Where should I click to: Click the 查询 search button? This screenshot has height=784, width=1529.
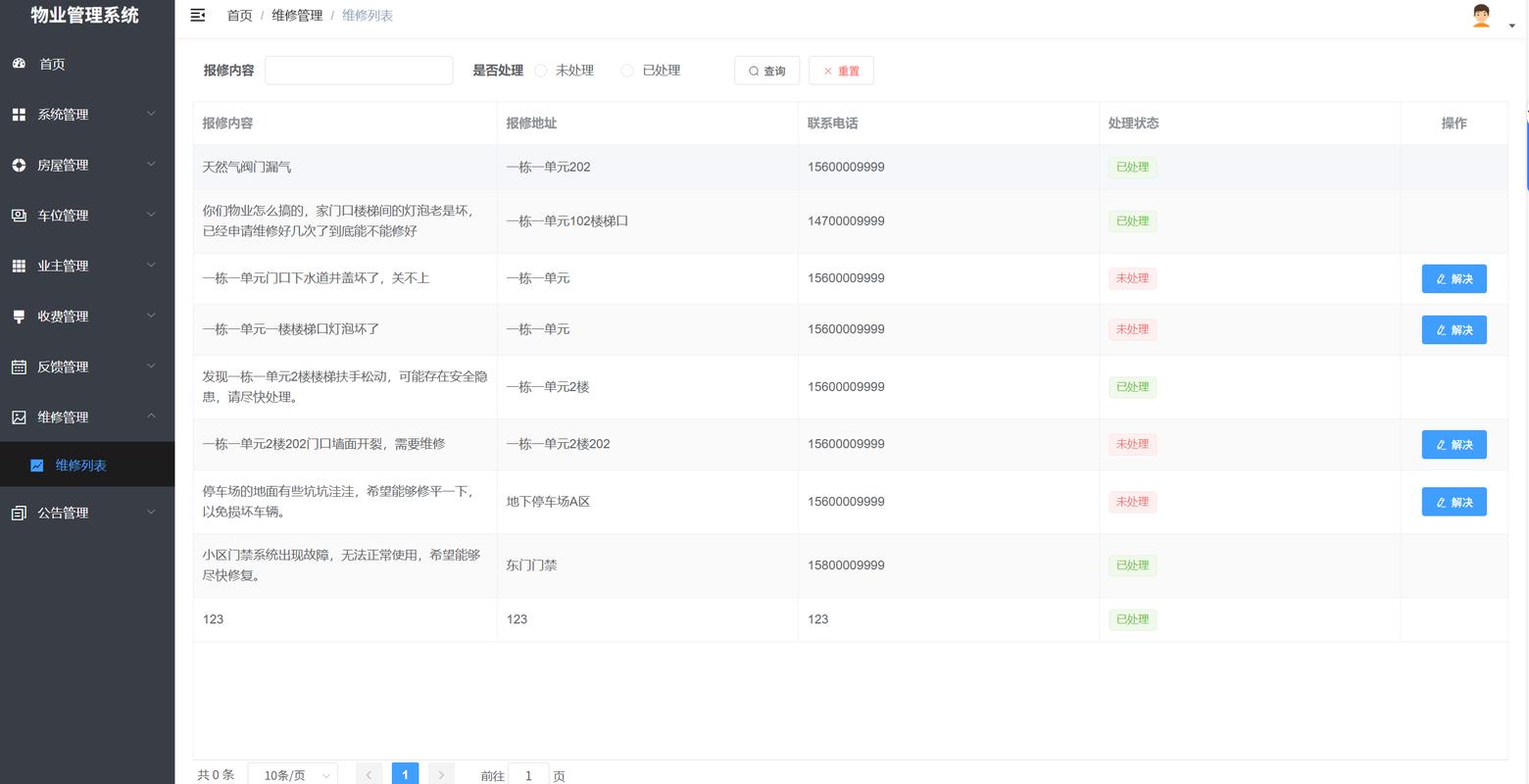766,70
